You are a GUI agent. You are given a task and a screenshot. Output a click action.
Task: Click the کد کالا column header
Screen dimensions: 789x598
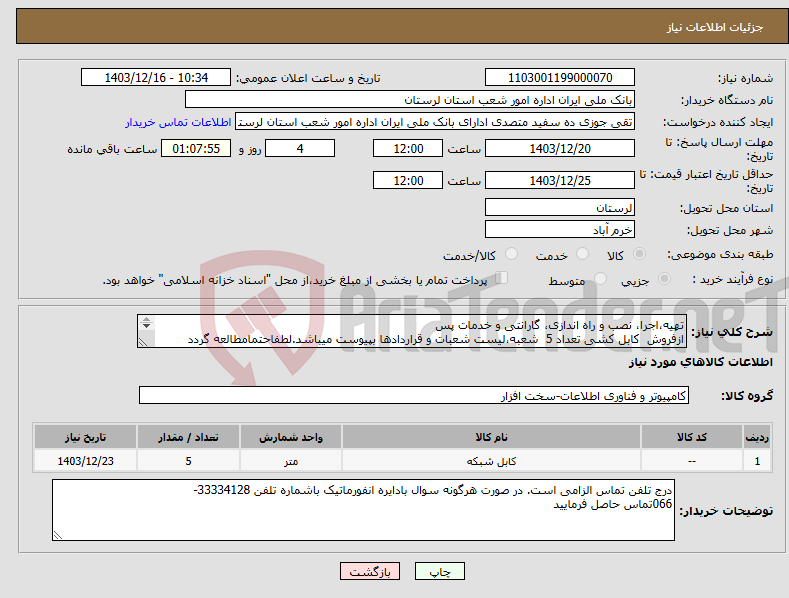pyautogui.click(x=692, y=437)
